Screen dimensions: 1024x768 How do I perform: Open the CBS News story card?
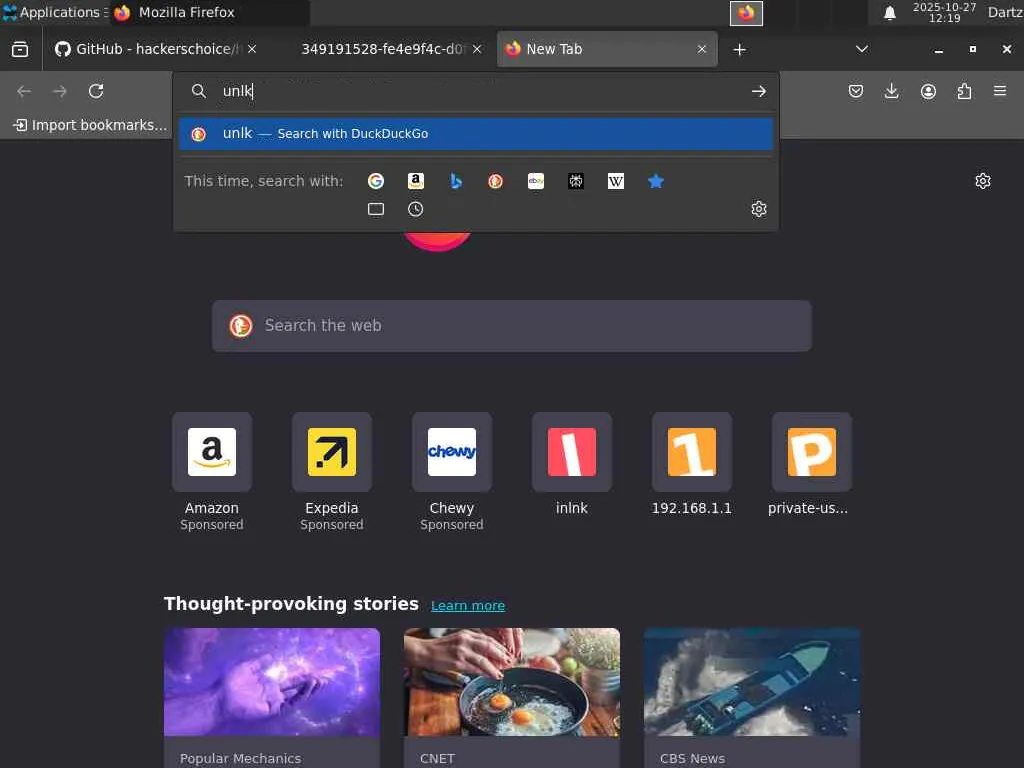pos(752,697)
